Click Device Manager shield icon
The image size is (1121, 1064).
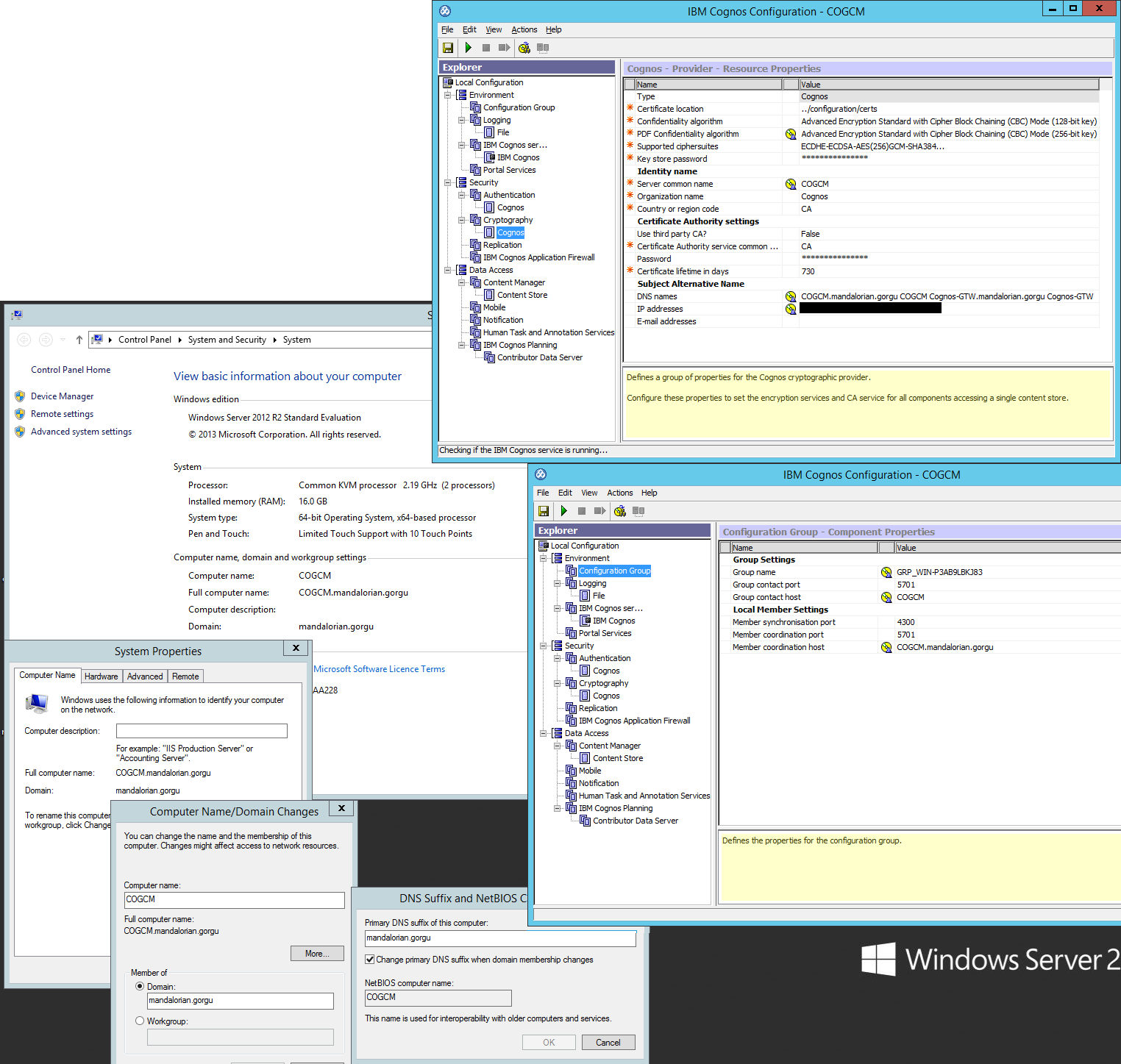point(20,396)
